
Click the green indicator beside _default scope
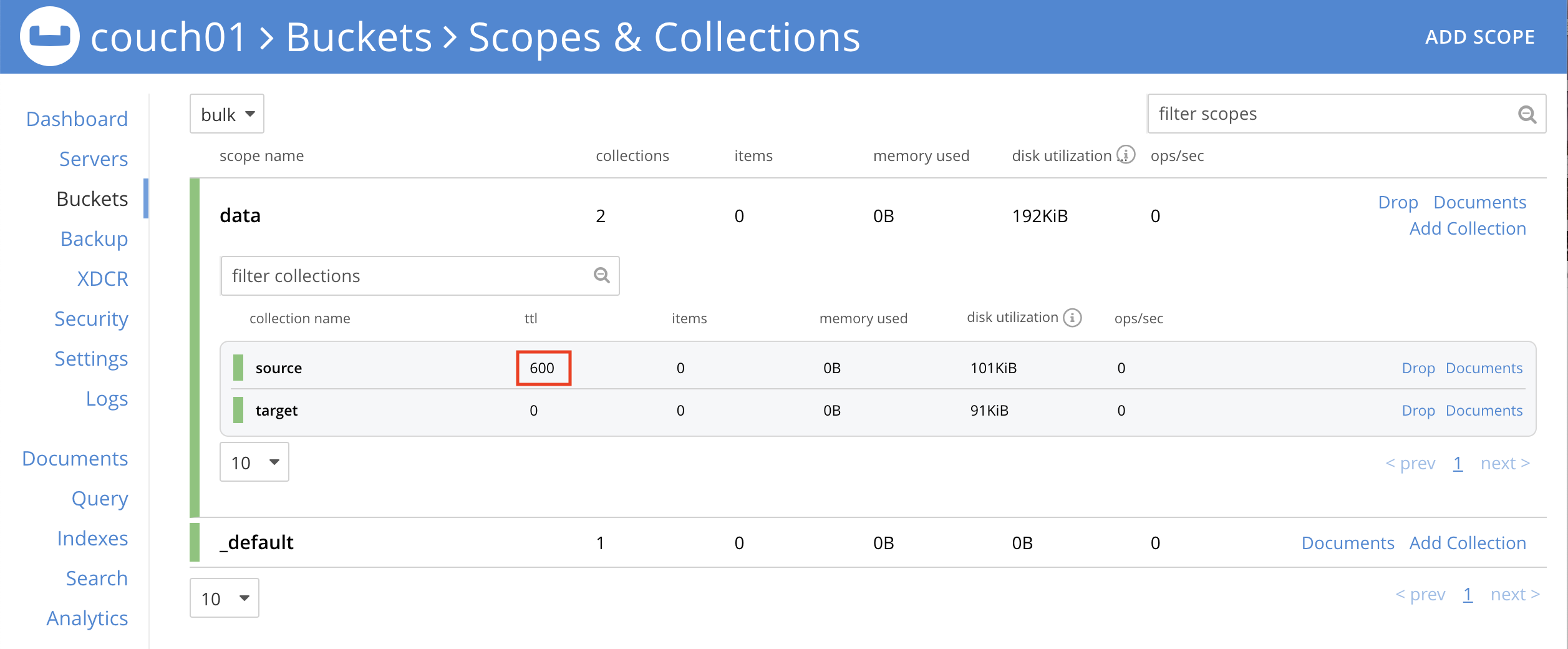pos(194,542)
